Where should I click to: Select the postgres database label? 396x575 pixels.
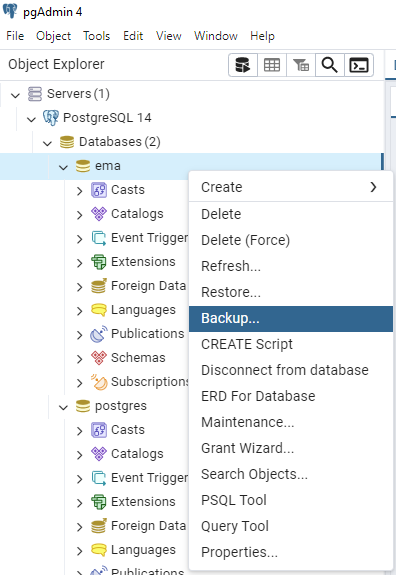[x=121, y=406]
